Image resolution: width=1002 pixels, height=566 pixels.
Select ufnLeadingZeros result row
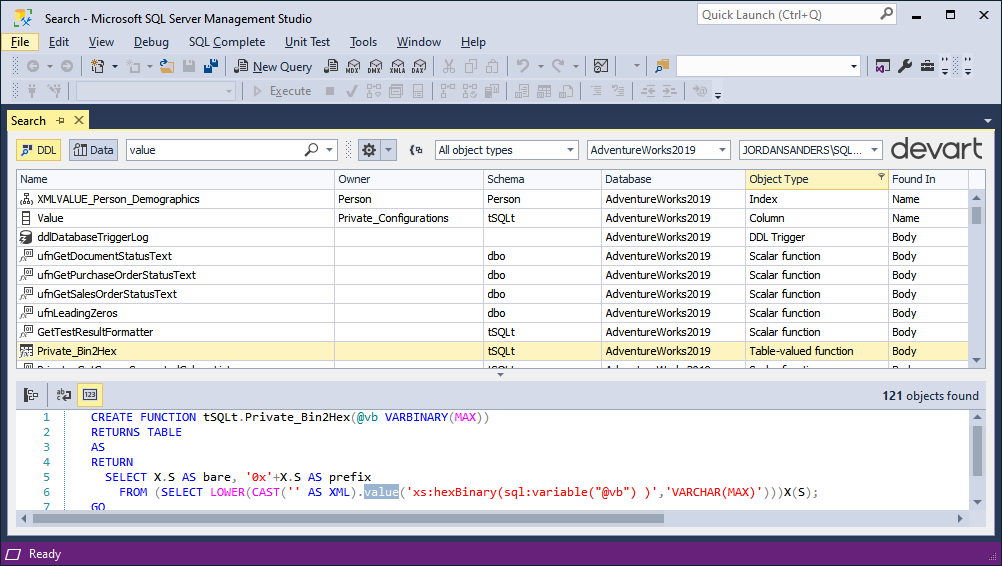click(x=492, y=313)
